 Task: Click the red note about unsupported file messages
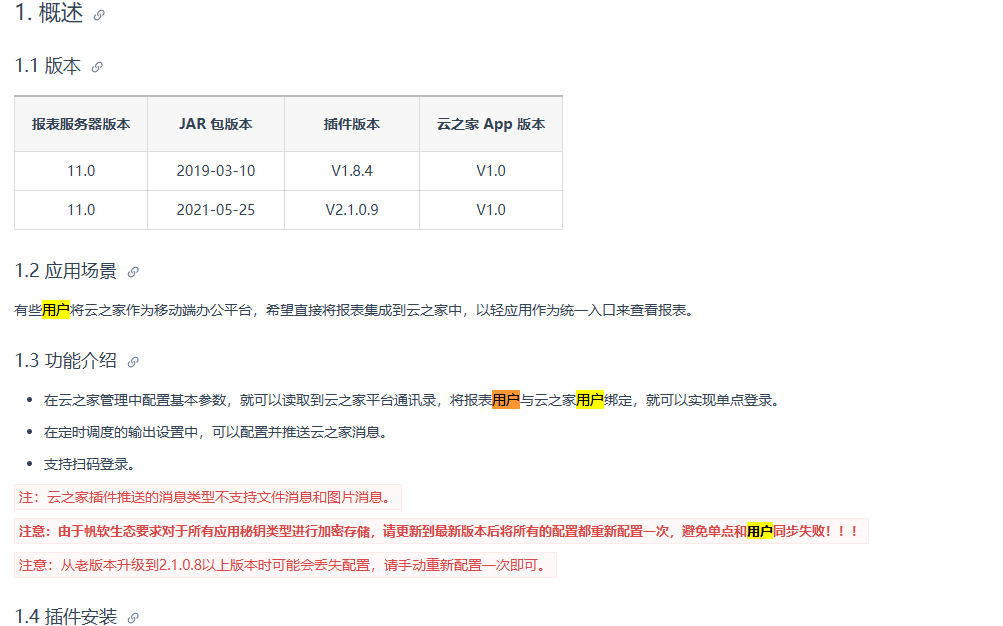(x=208, y=497)
